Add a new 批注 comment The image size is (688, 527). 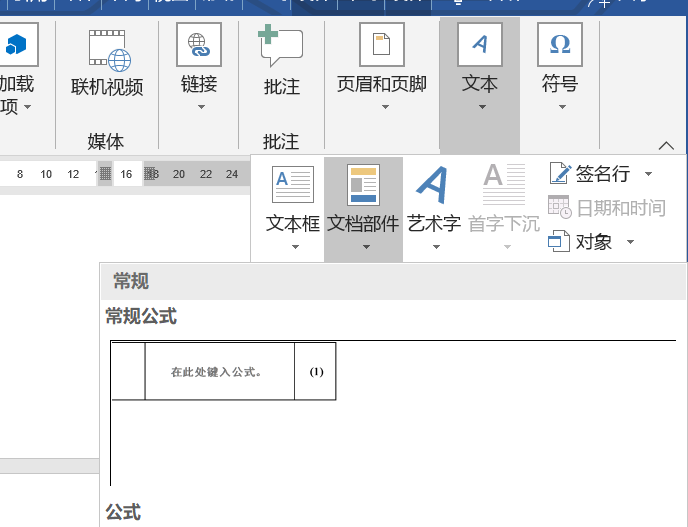pyautogui.click(x=281, y=61)
